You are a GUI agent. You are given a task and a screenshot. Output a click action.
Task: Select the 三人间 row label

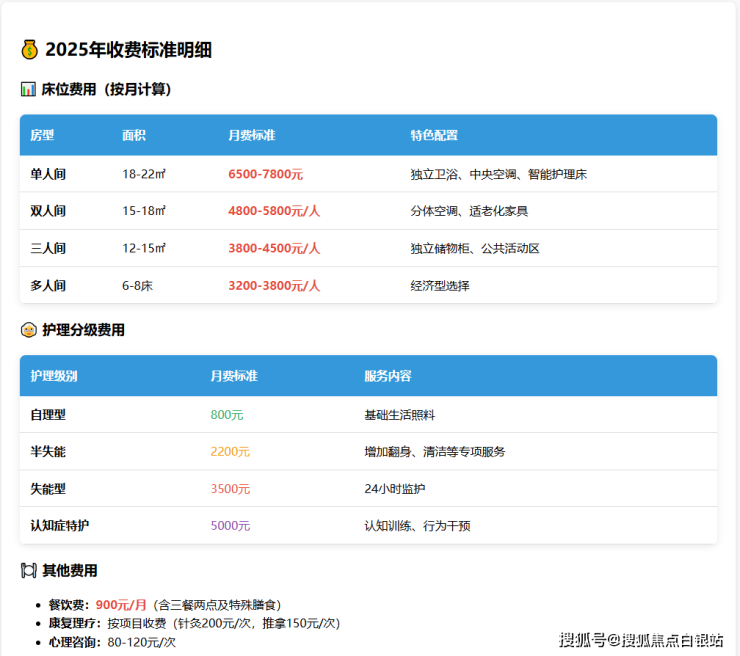pos(48,248)
